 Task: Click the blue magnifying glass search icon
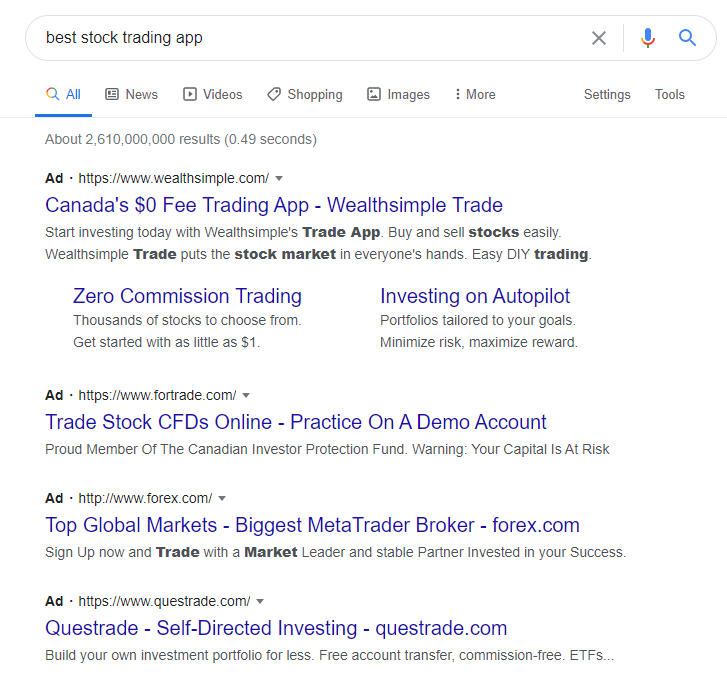[687, 38]
